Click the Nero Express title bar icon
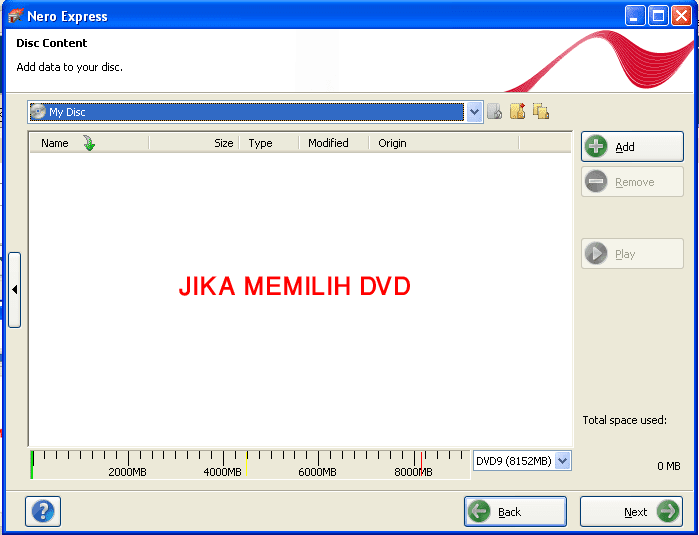The height and width of the screenshot is (535, 699). [x=15, y=16]
